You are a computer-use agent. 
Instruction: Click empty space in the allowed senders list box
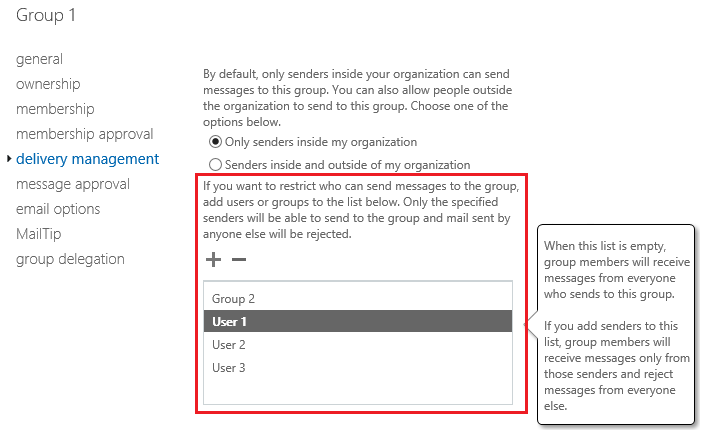click(x=358, y=392)
